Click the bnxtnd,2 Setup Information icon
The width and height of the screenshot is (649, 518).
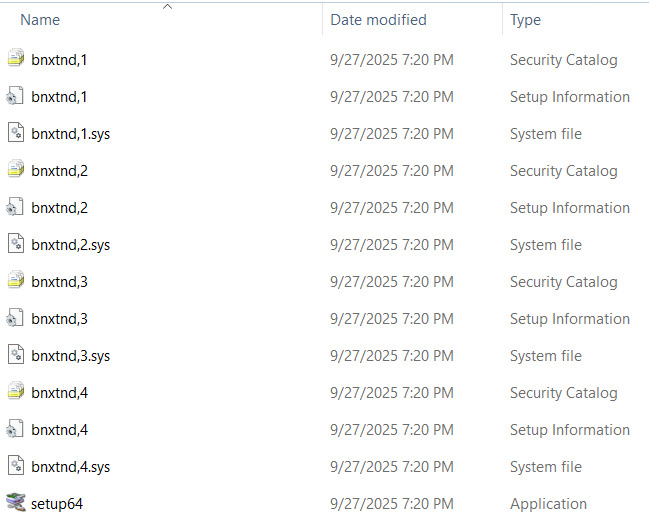(15, 208)
